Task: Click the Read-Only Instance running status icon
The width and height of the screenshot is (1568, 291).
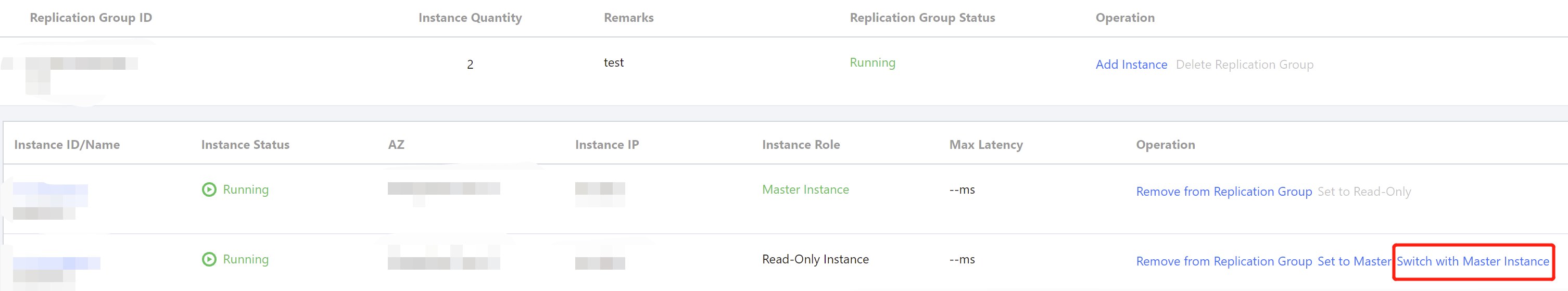Action: pyautogui.click(x=209, y=259)
